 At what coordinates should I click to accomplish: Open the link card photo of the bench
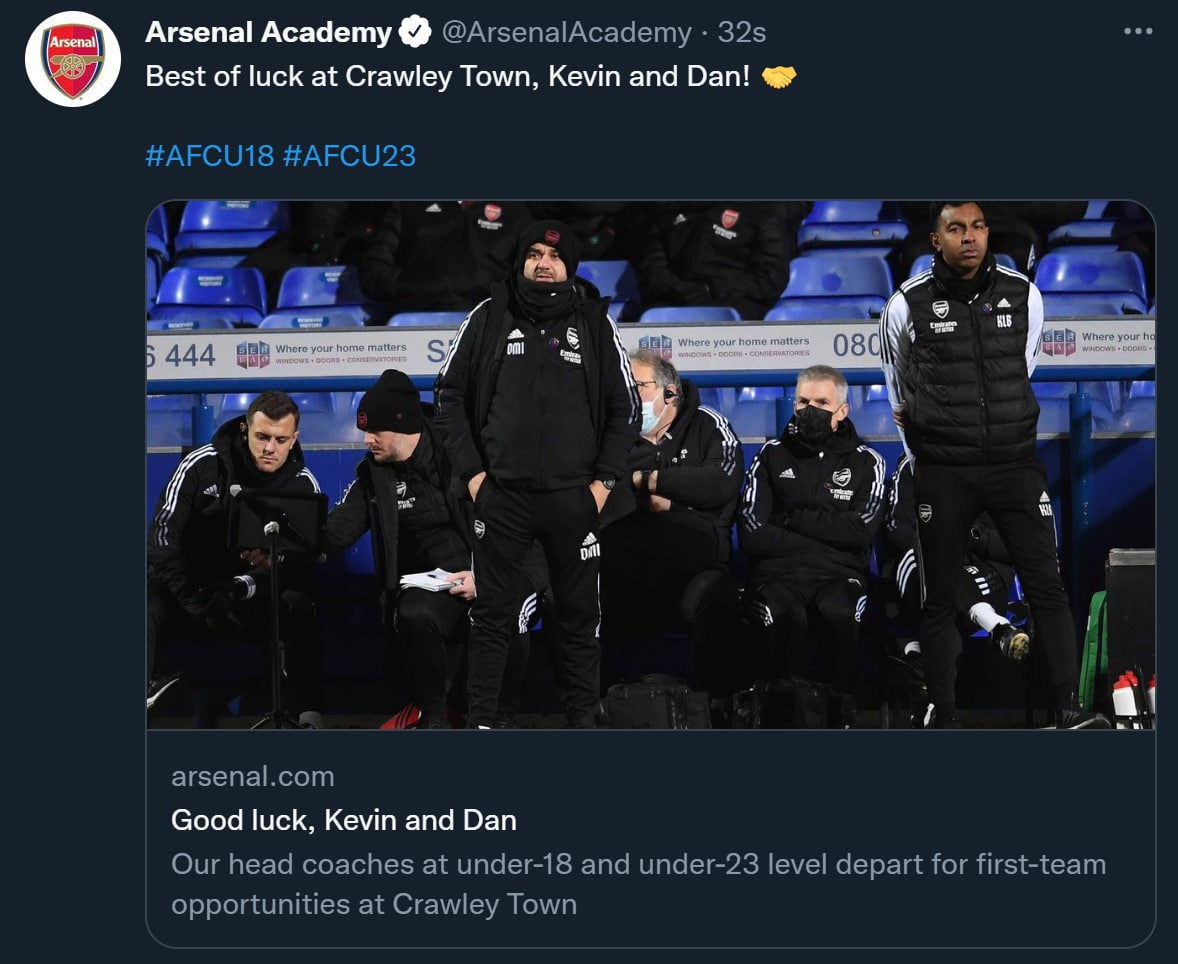[650, 465]
